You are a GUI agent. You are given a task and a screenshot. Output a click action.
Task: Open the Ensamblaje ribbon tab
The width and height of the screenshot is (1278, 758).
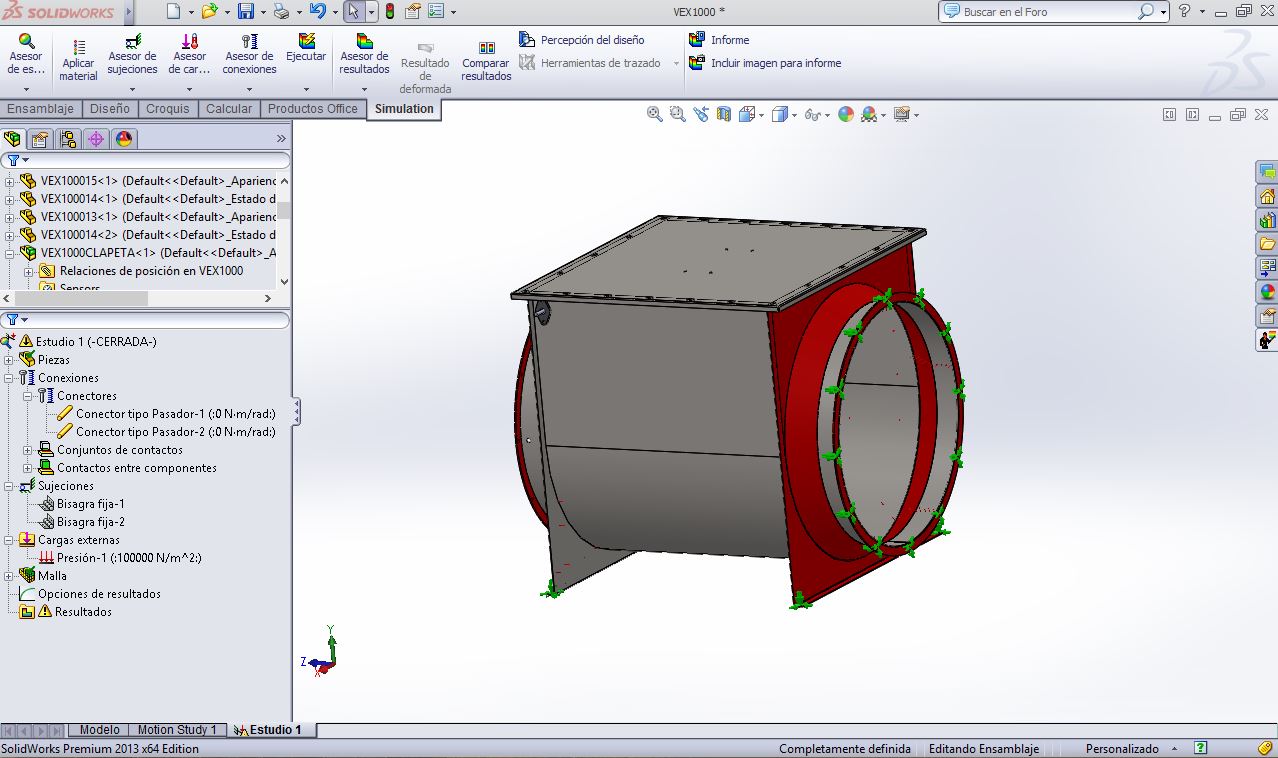(x=41, y=109)
